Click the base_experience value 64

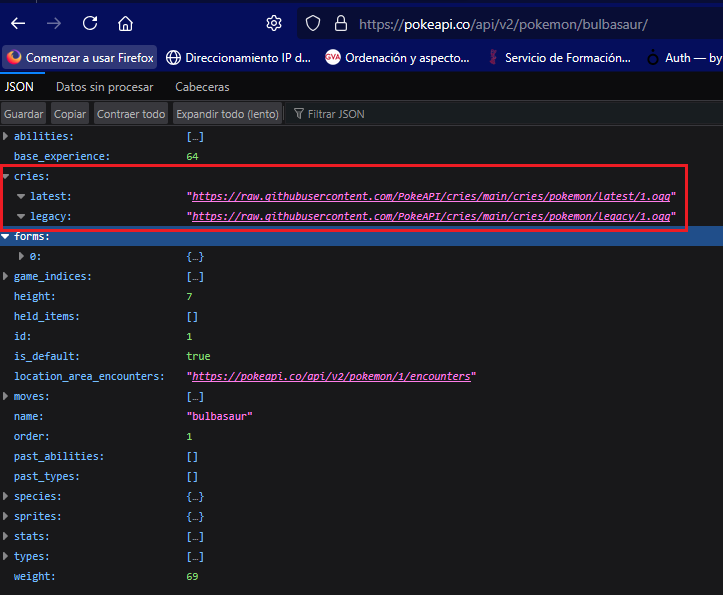(x=192, y=156)
